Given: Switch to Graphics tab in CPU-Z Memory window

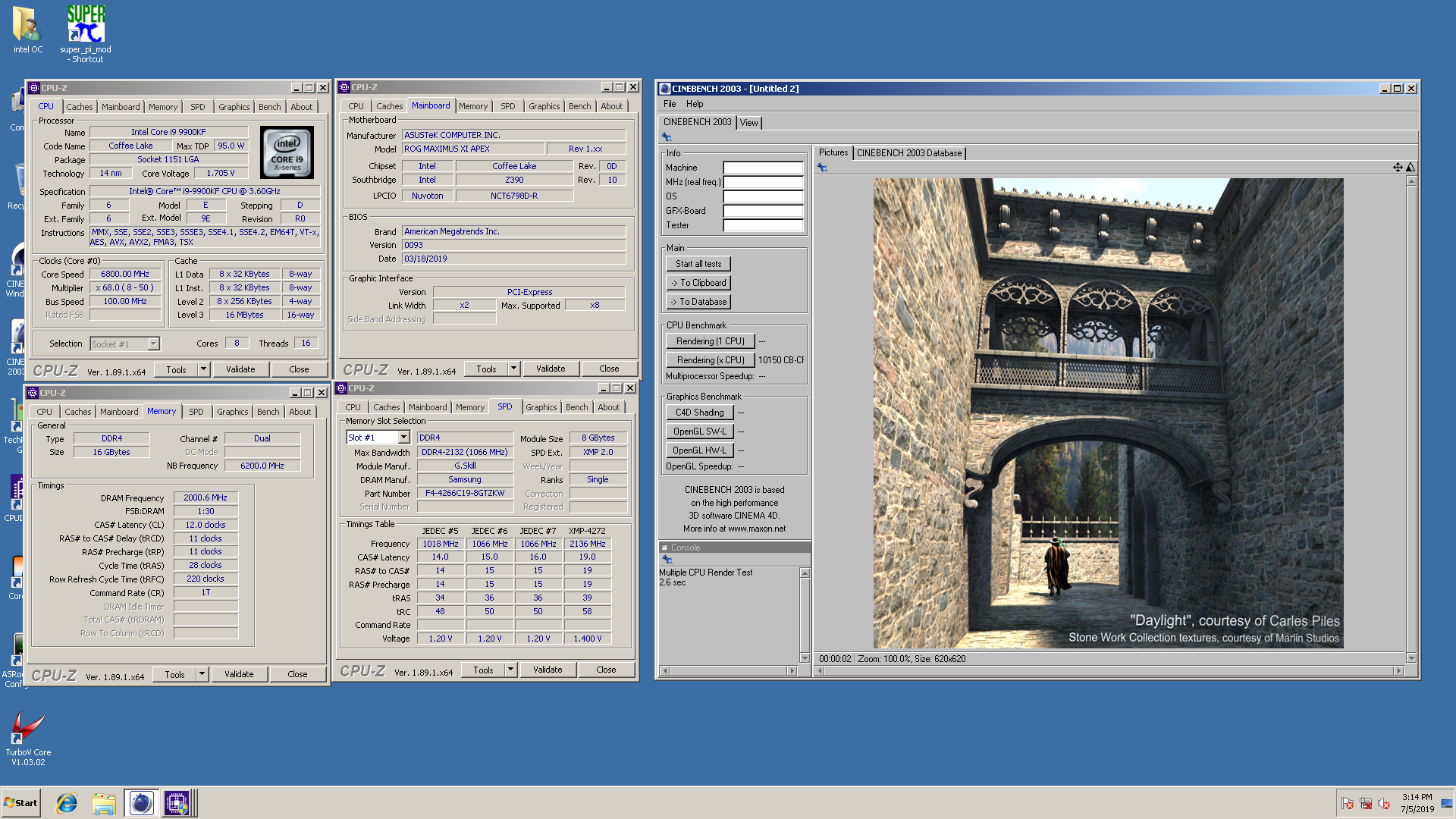Looking at the screenshot, I should pos(232,412).
